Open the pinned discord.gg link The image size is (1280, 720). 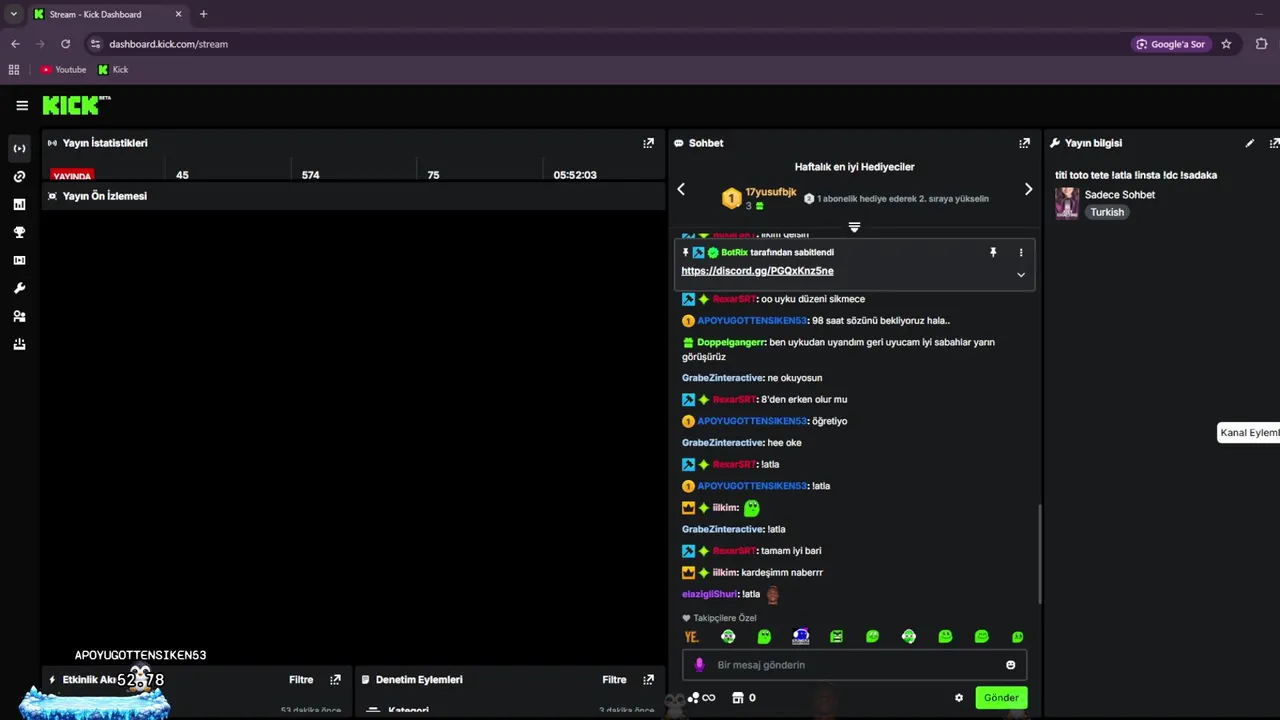[757, 271]
